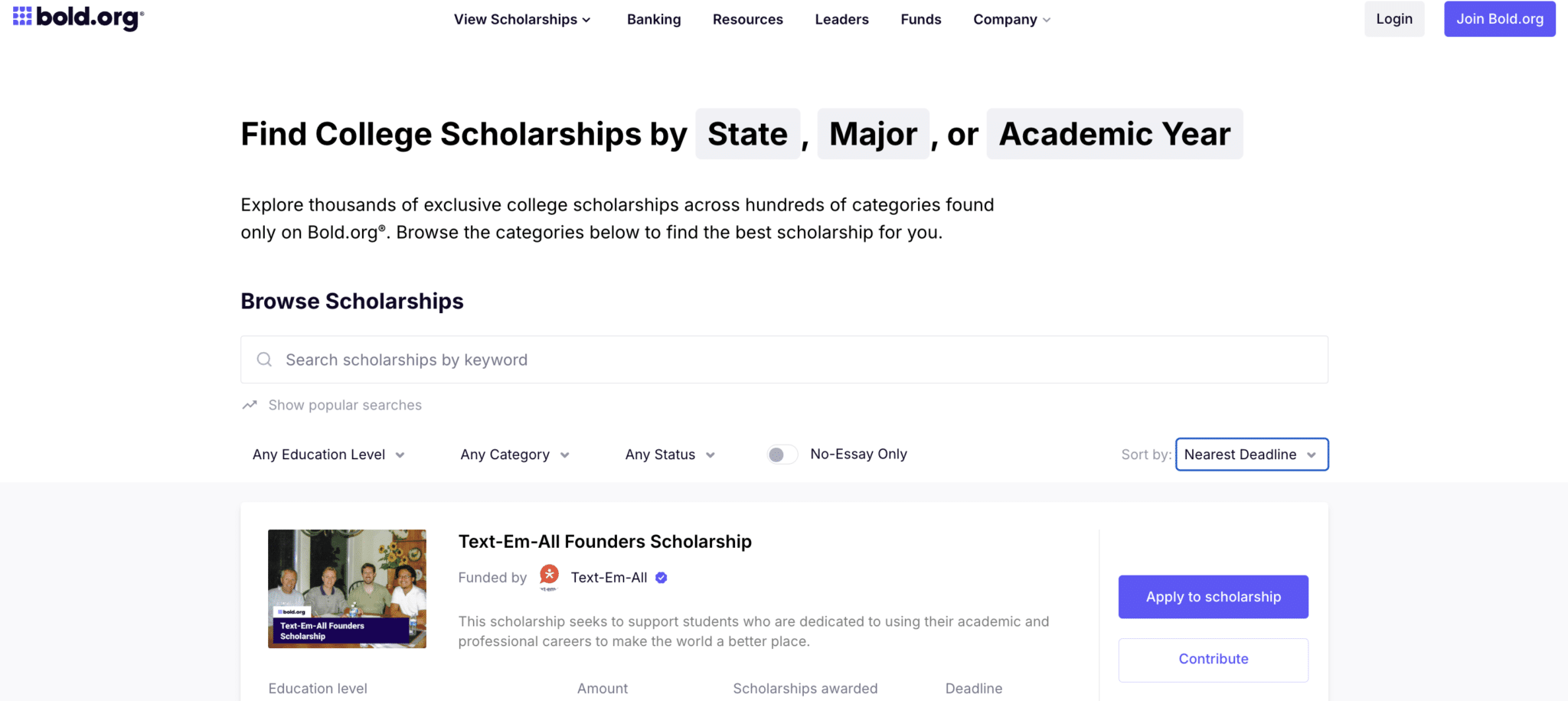Change the Nearest Deadline sort order
Screen dimensions: 1568x701
[x=1251, y=454]
